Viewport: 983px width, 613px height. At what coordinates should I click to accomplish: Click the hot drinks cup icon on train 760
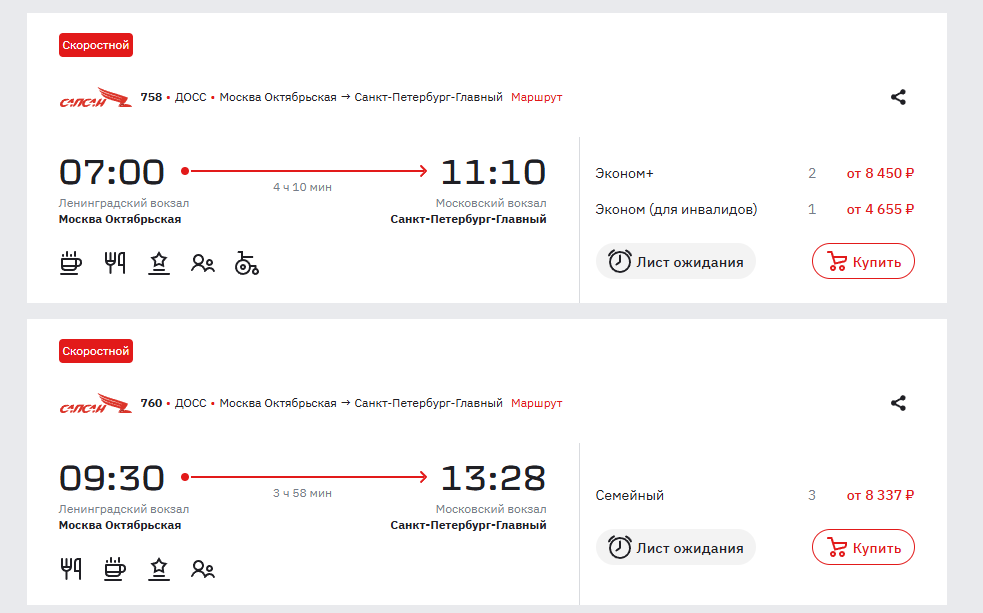click(x=115, y=569)
